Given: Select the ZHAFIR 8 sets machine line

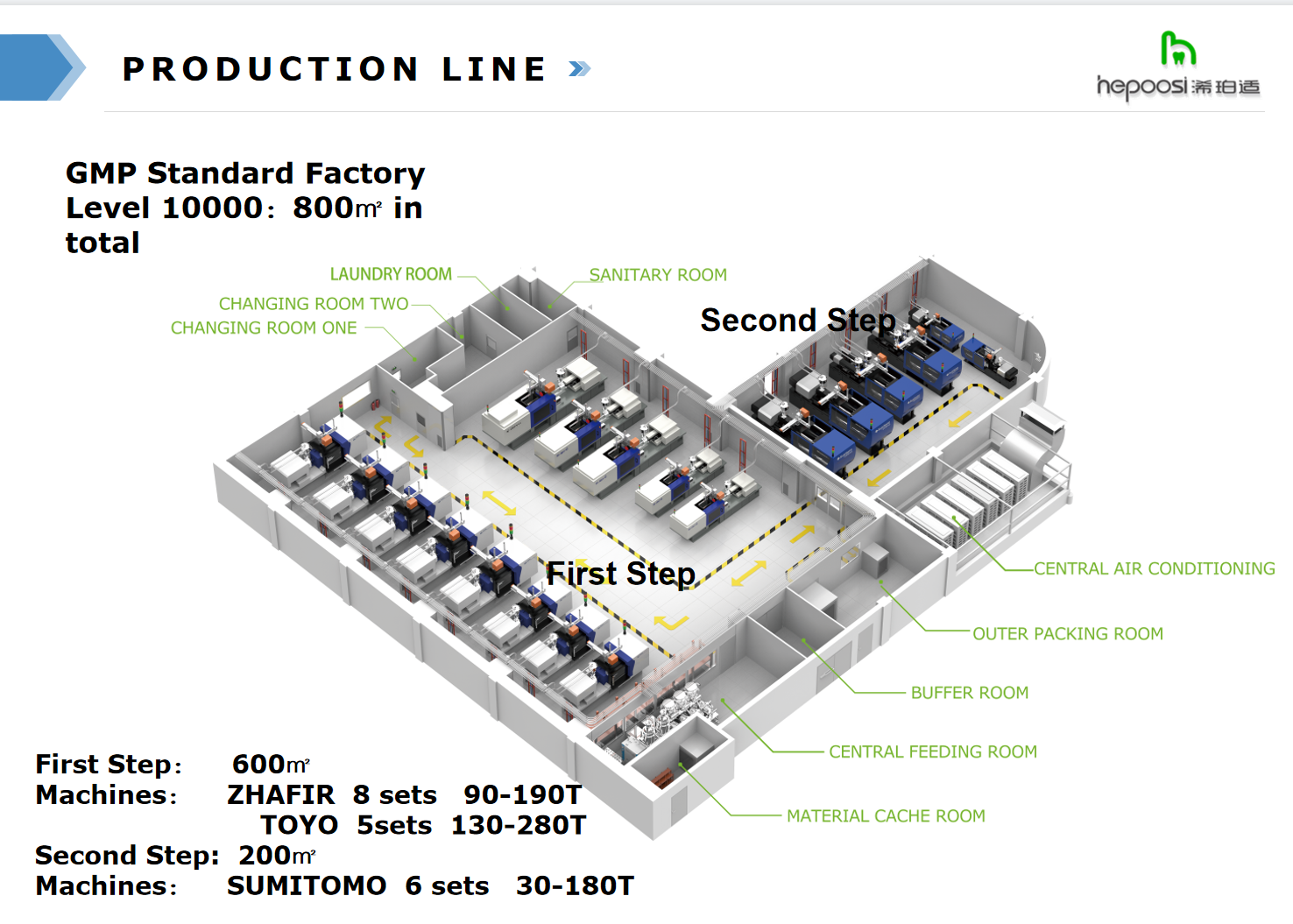Looking at the screenshot, I should pos(404,795).
